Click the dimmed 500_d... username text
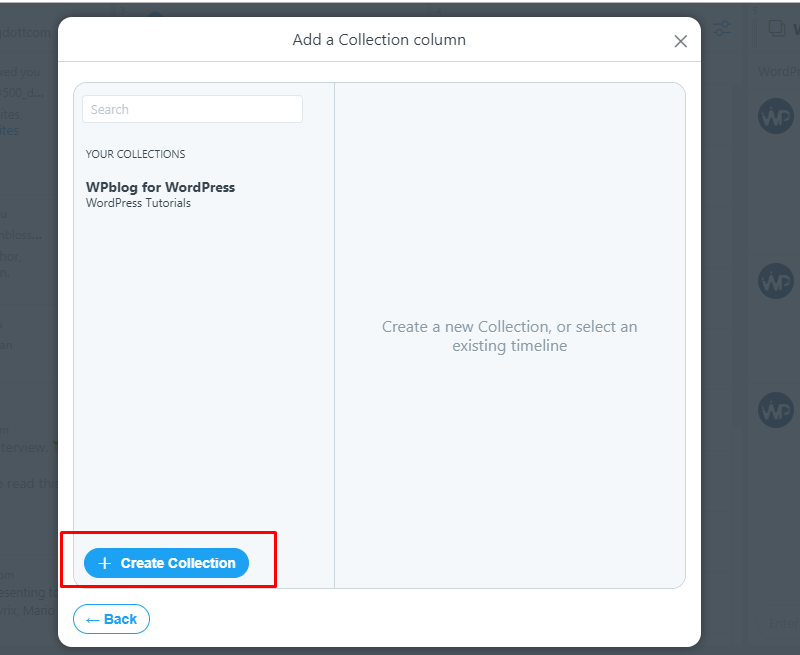 (22, 93)
